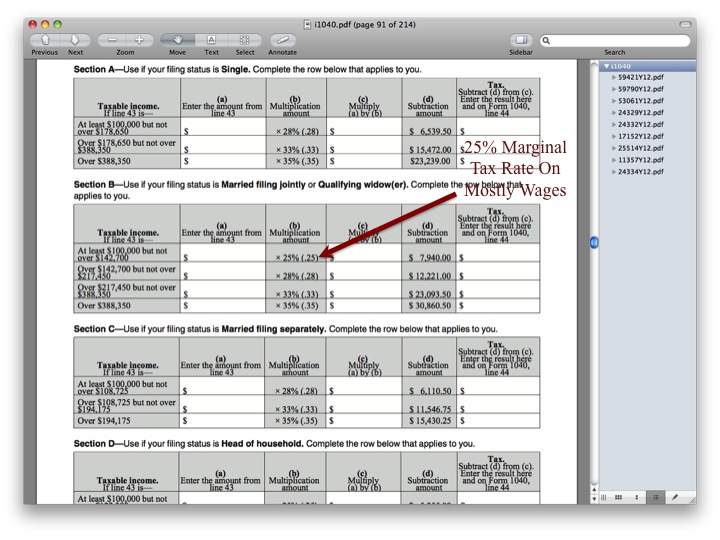Select the Move hand tool
Screen dimensions: 720x540
click(x=178, y=40)
